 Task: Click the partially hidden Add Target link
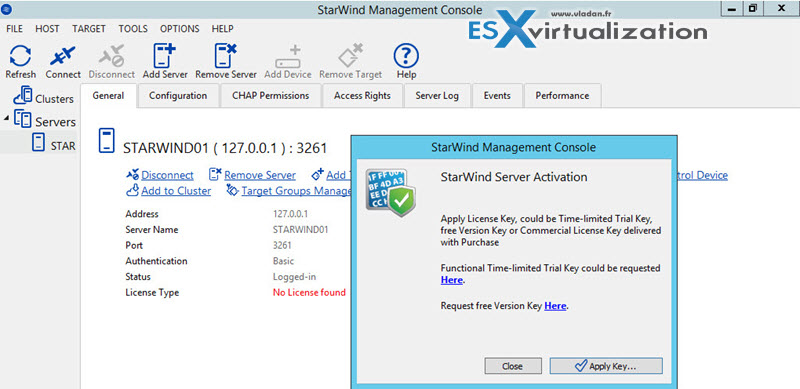coord(338,175)
